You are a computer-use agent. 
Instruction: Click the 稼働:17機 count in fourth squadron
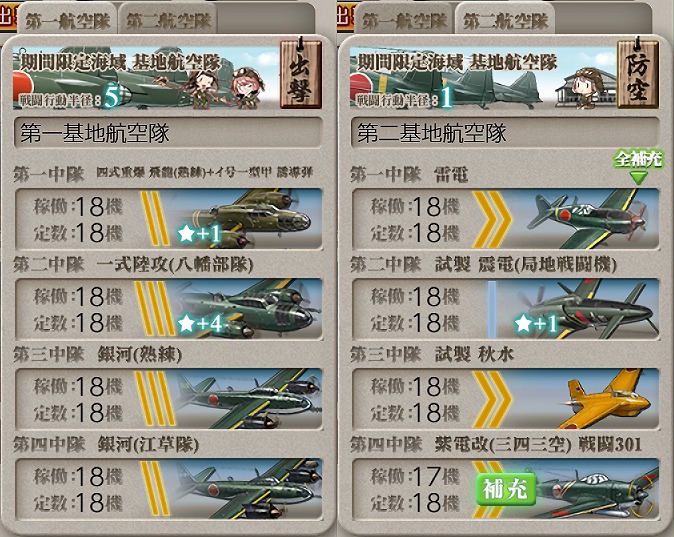pos(414,475)
